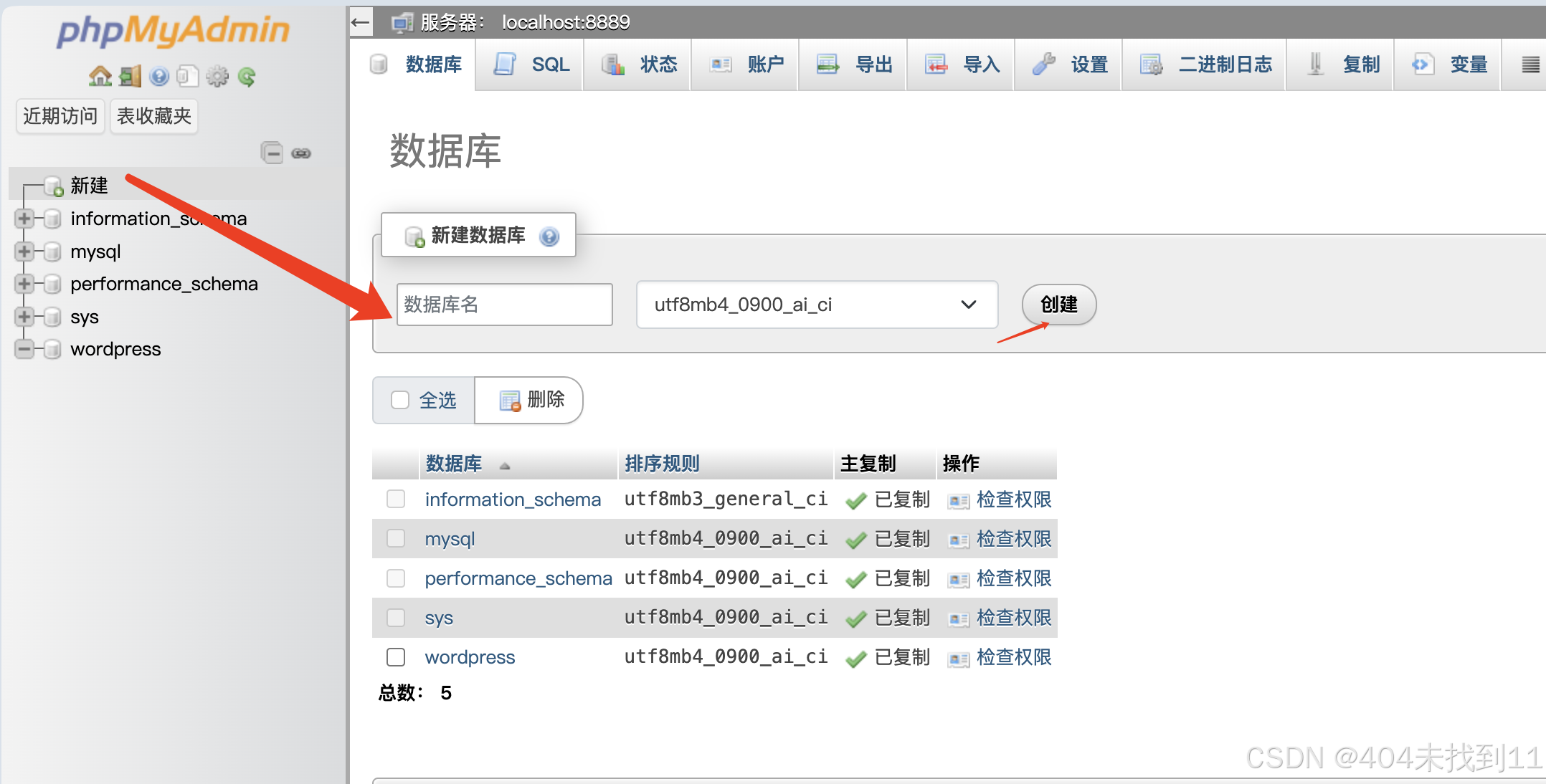The image size is (1546, 784).
Task: Click the back arrow beside the server name
Action: [x=361, y=22]
